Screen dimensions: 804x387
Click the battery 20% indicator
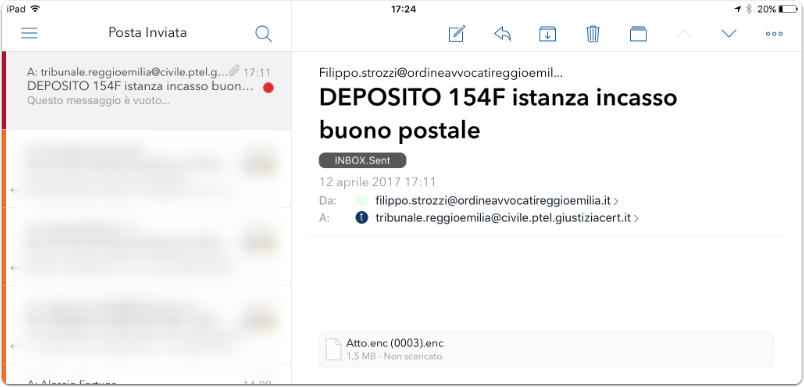point(777,9)
